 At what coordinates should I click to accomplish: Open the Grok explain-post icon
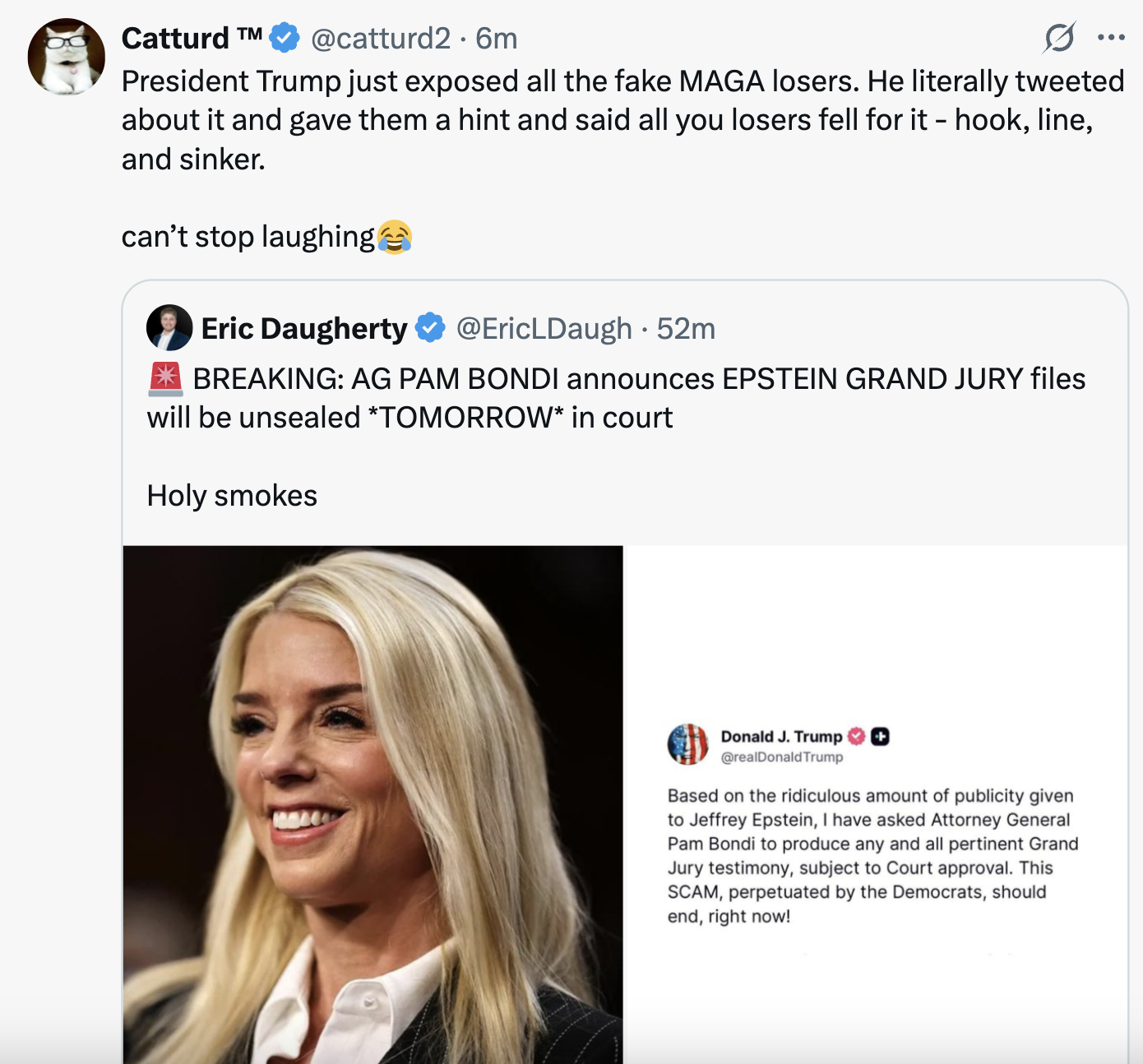[1059, 38]
